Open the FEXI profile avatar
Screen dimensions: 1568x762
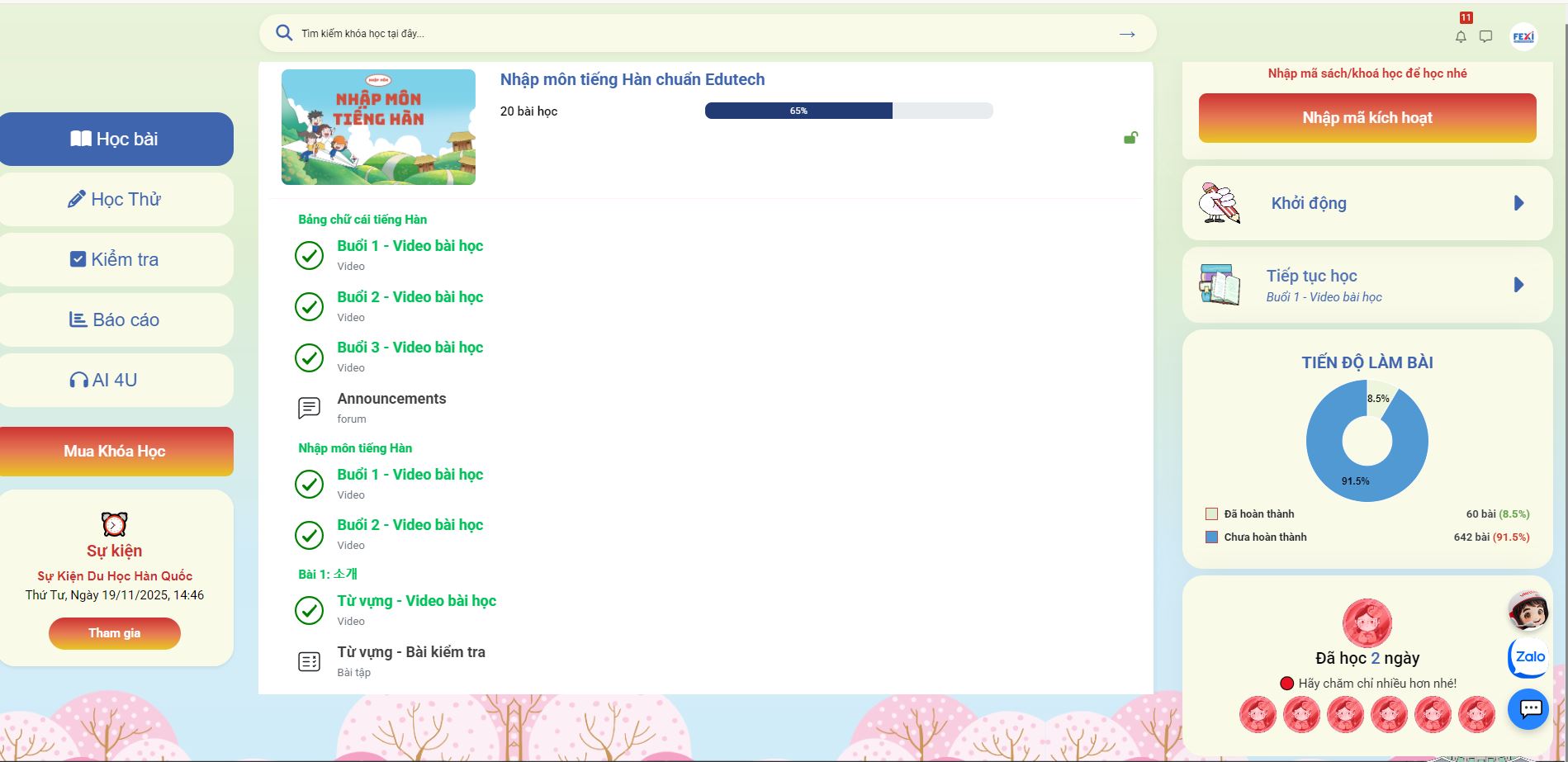click(x=1523, y=36)
